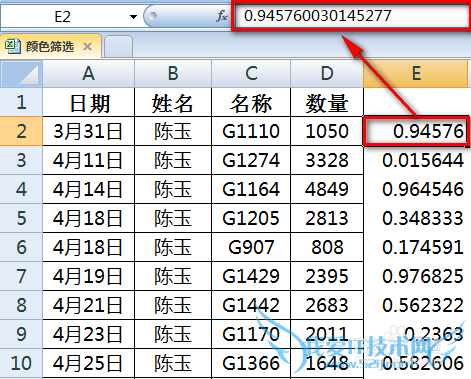Select cell containing 4月14日
Image resolution: width=471 pixels, height=379 pixels.
click(x=89, y=189)
